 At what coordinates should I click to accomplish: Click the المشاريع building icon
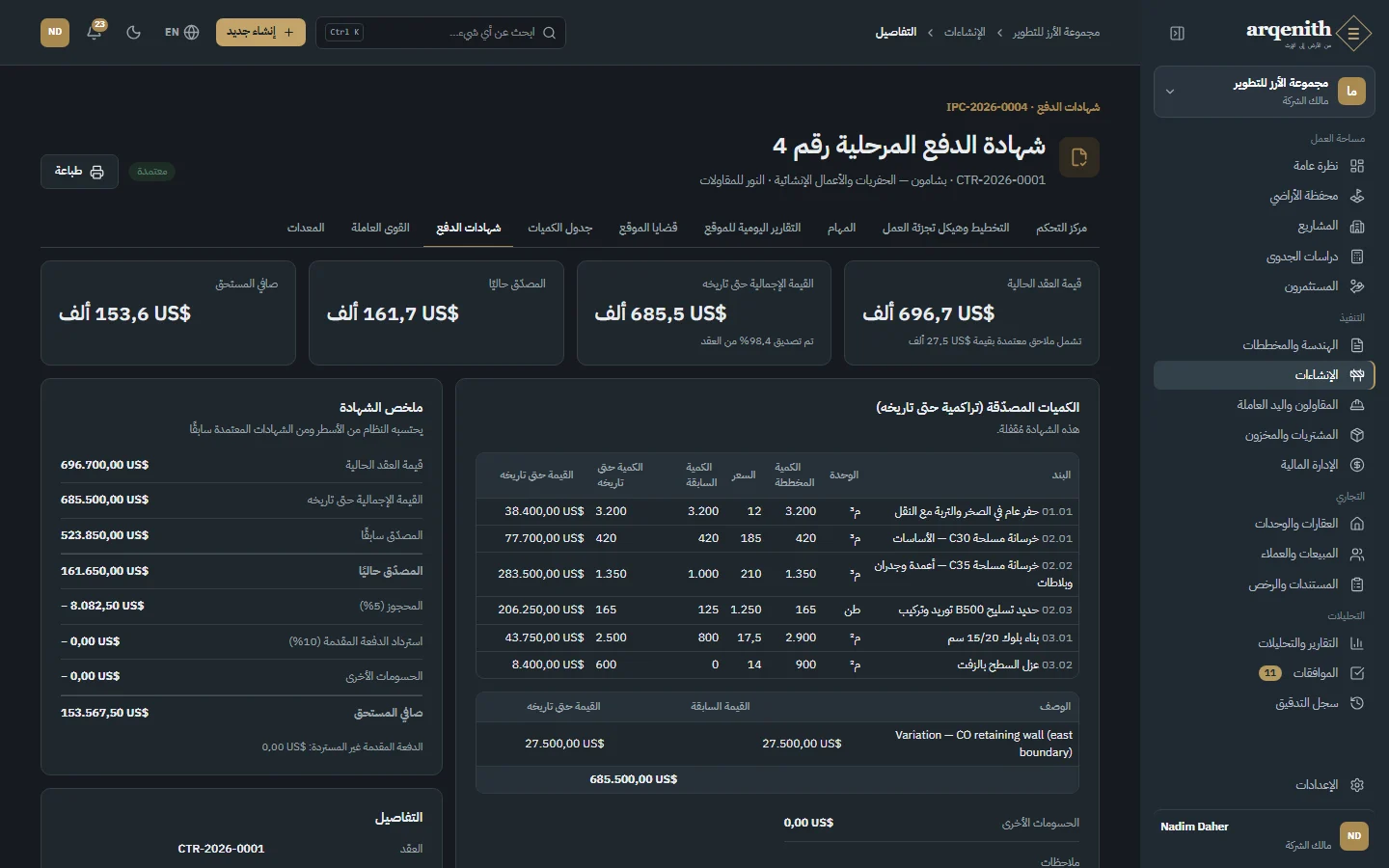click(x=1357, y=226)
